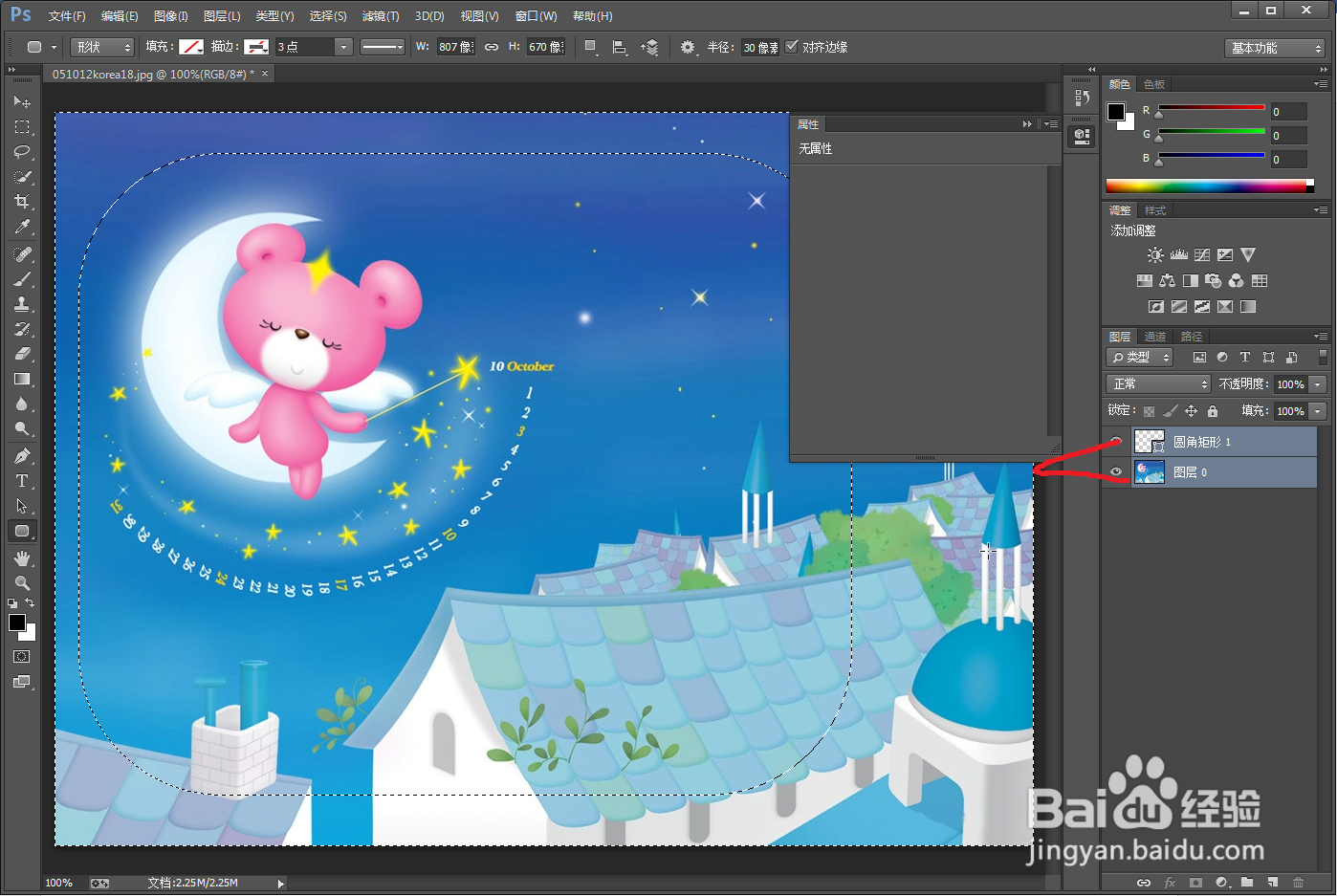Open the 文件(F) menu
The height and width of the screenshot is (896, 1337).
coord(67,16)
